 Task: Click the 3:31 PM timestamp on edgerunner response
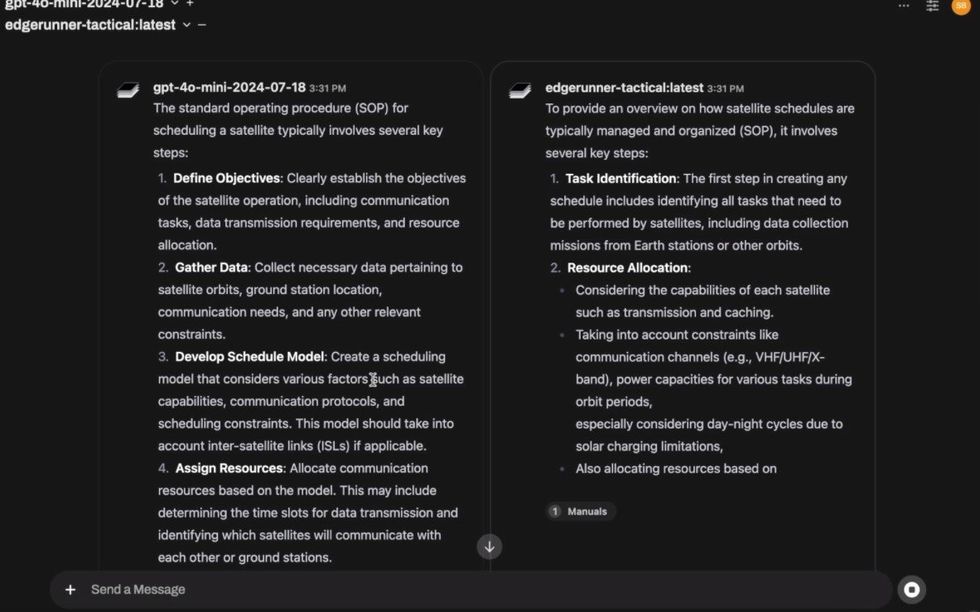pyautogui.click(x=725, y=89)
